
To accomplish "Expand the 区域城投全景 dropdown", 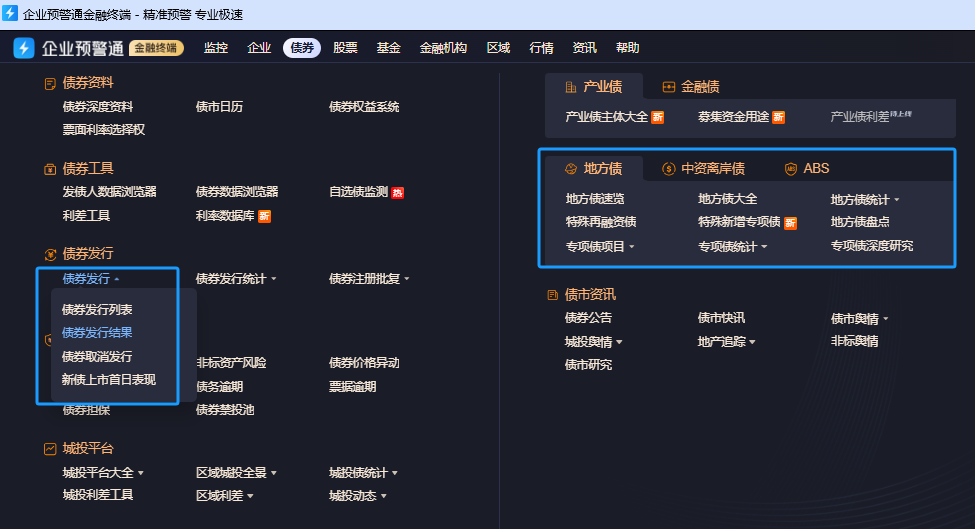I will (236, 473).
